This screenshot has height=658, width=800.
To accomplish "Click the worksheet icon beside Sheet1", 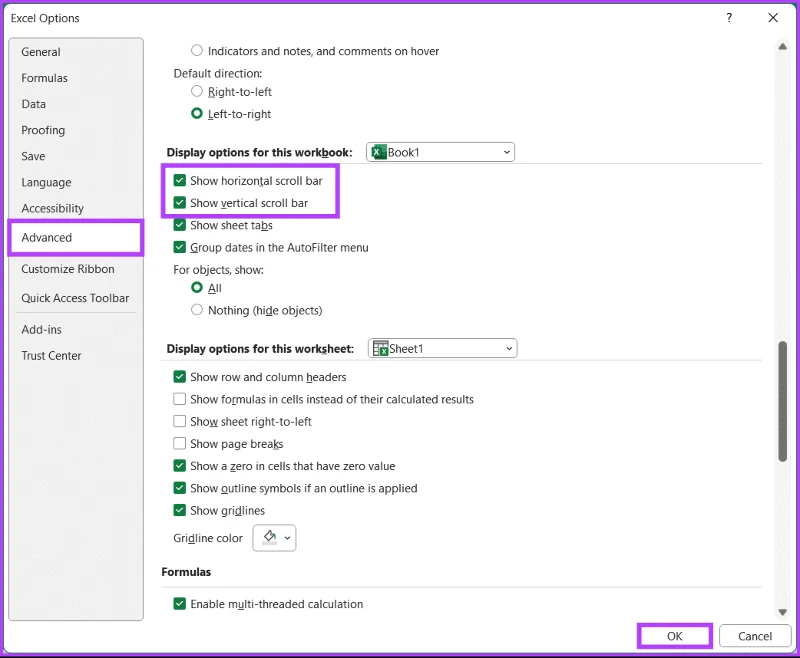I will 381,348.
